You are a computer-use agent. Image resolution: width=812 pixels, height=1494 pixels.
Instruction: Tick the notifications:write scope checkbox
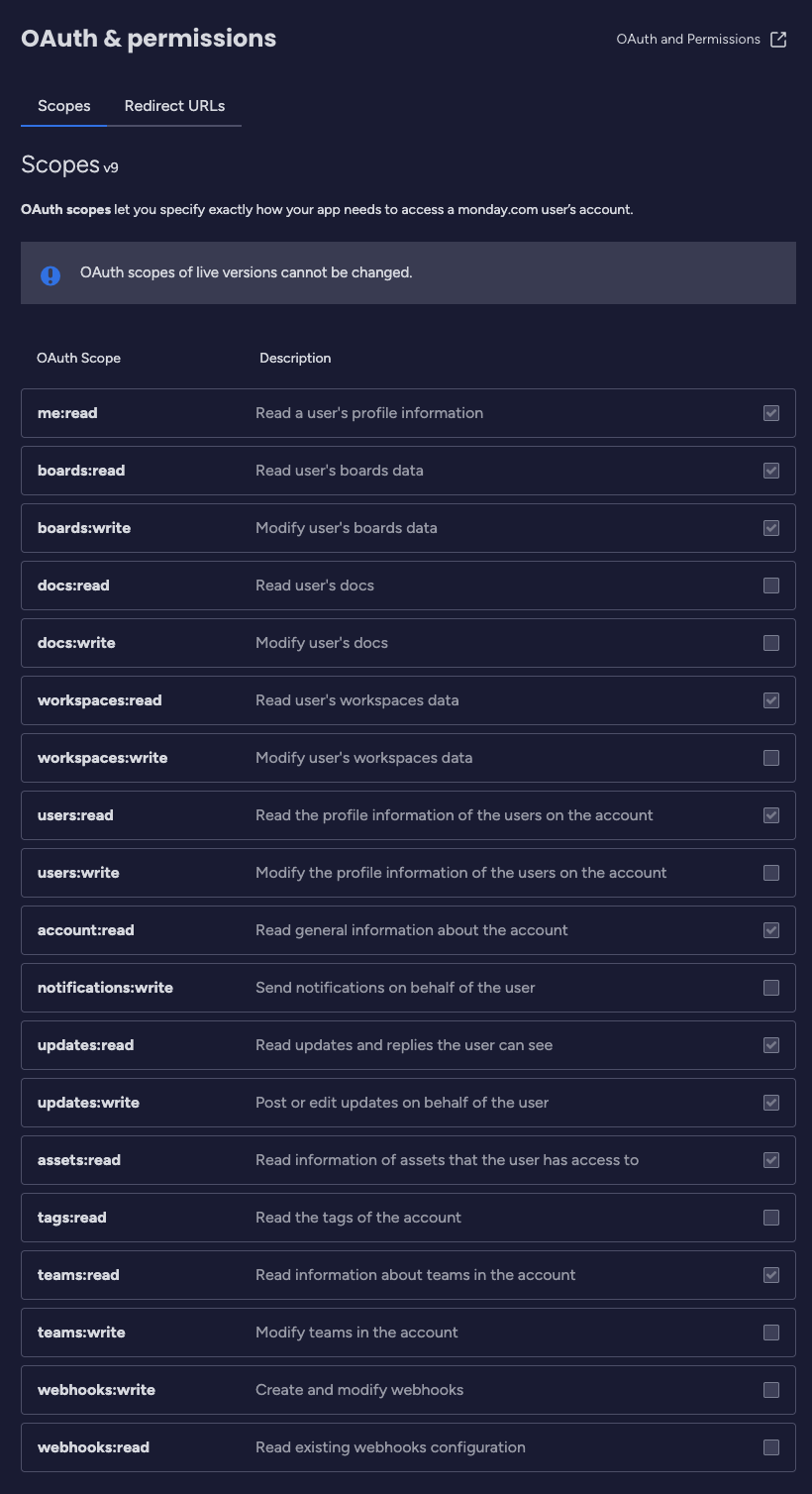click(x=771, y=988)
